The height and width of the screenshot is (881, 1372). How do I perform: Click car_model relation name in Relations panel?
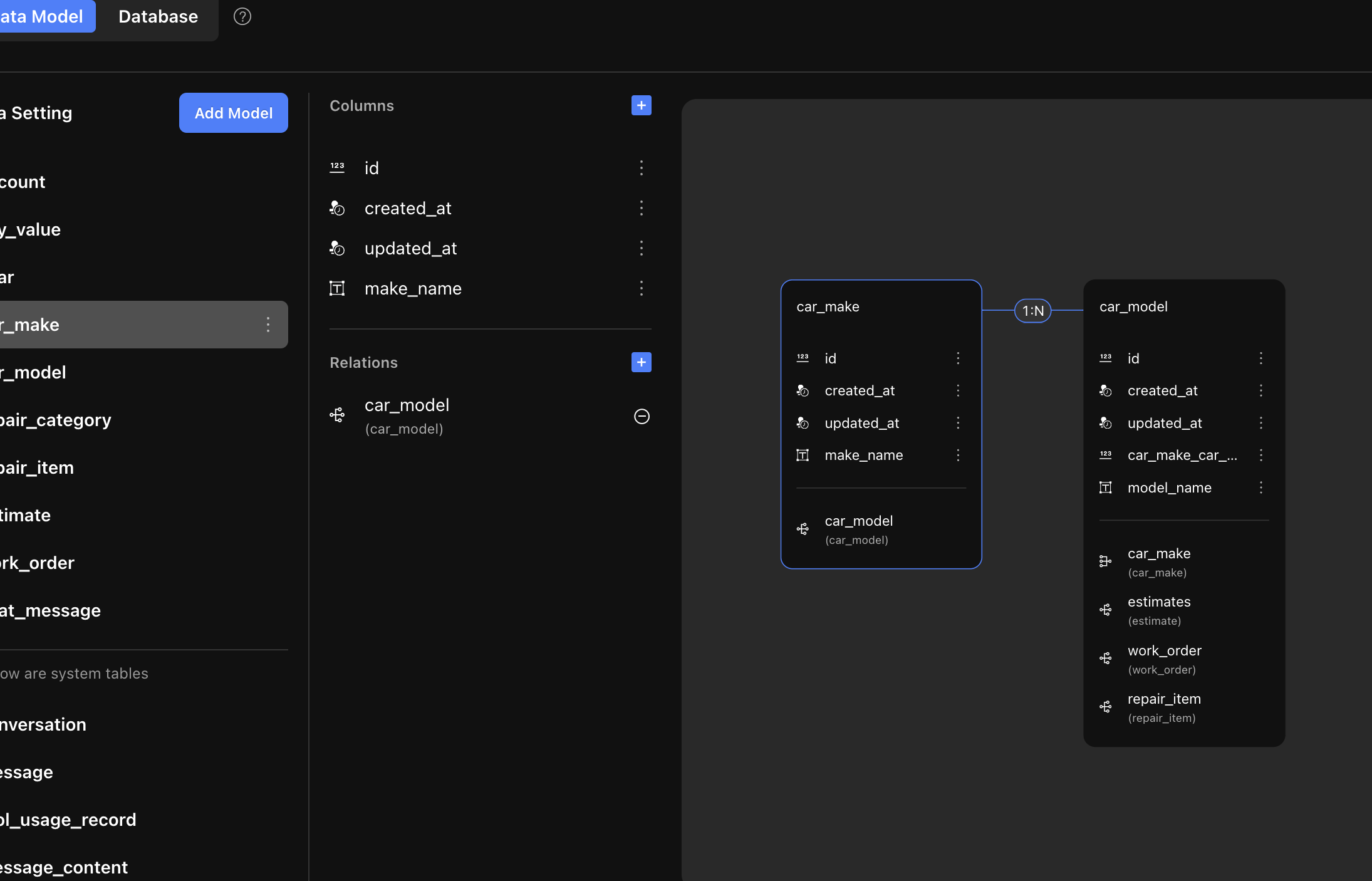[x=407, y=405]
